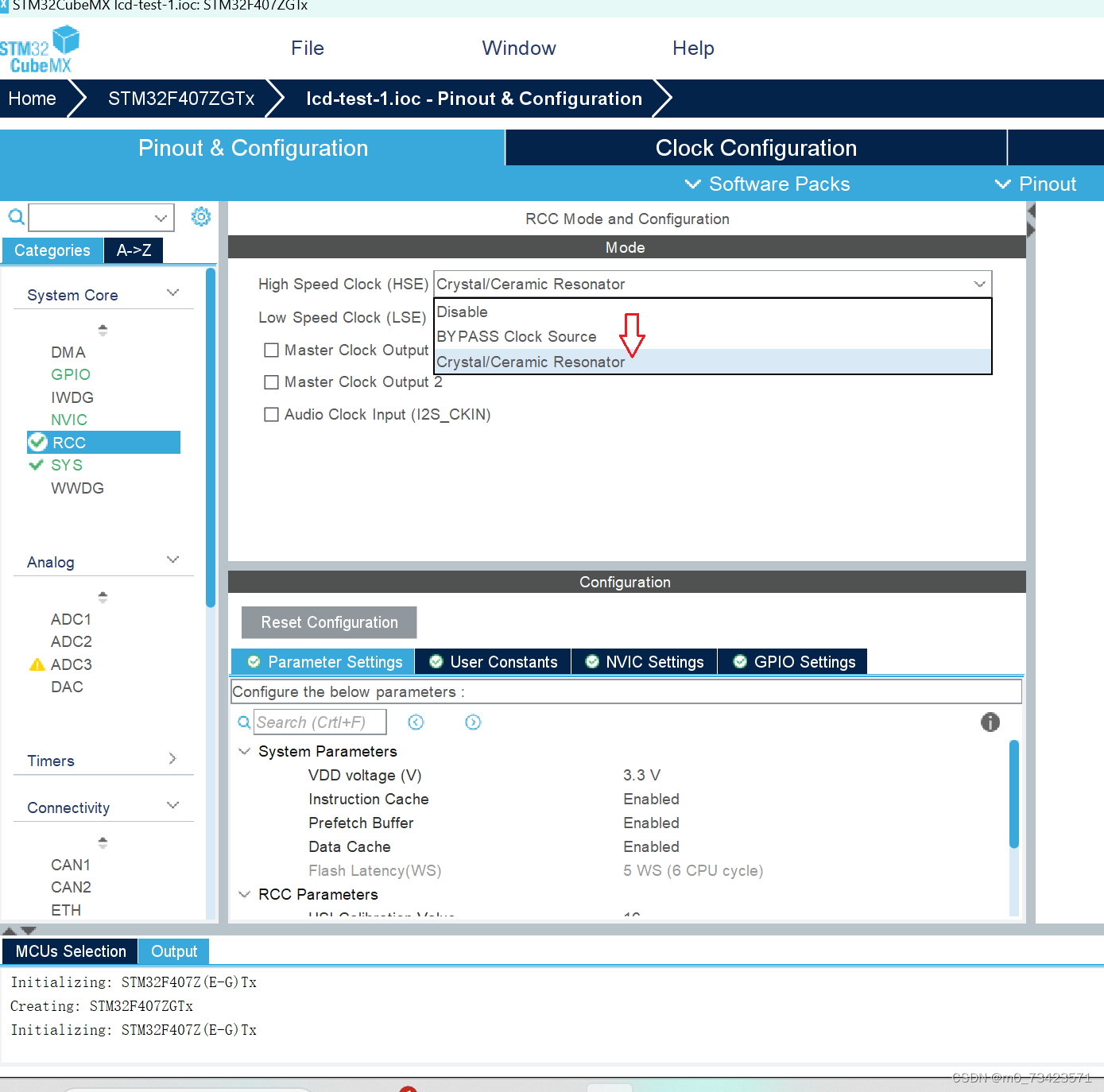Select VDD voltage value 3.3 V
The image size is (1104, 1092).
(641, 775)
